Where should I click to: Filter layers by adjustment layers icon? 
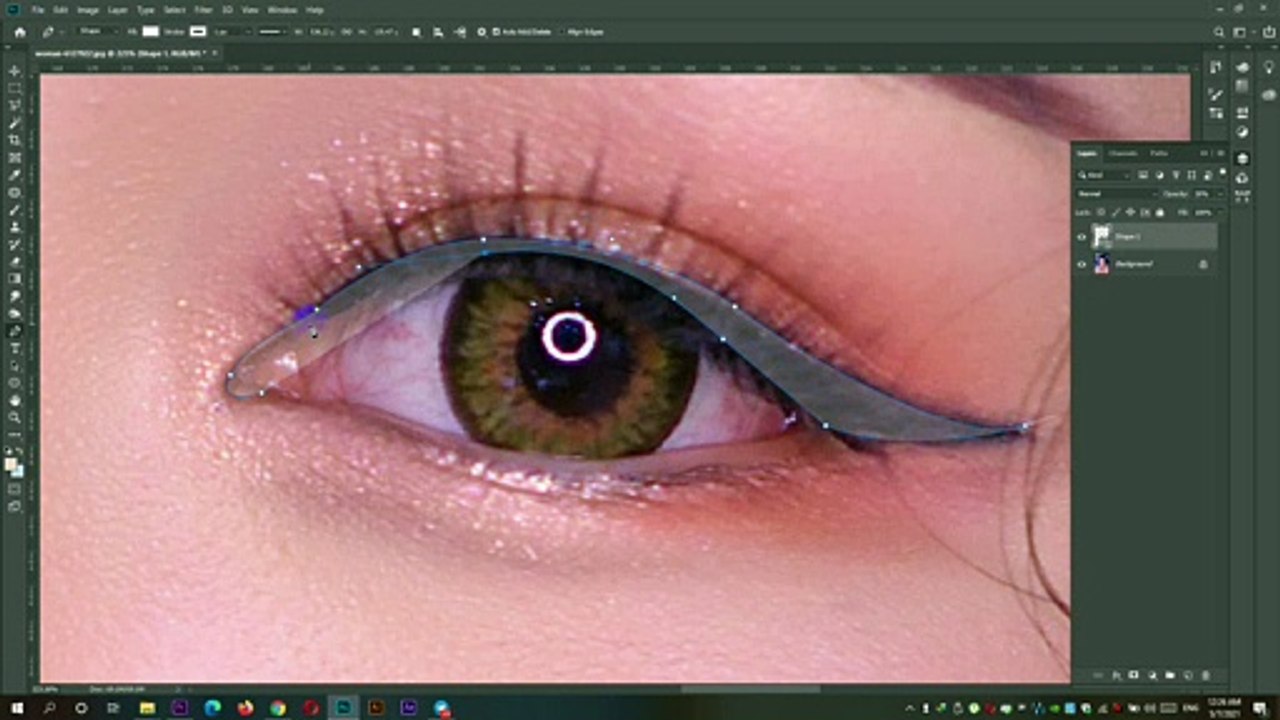pos(1160,175)
